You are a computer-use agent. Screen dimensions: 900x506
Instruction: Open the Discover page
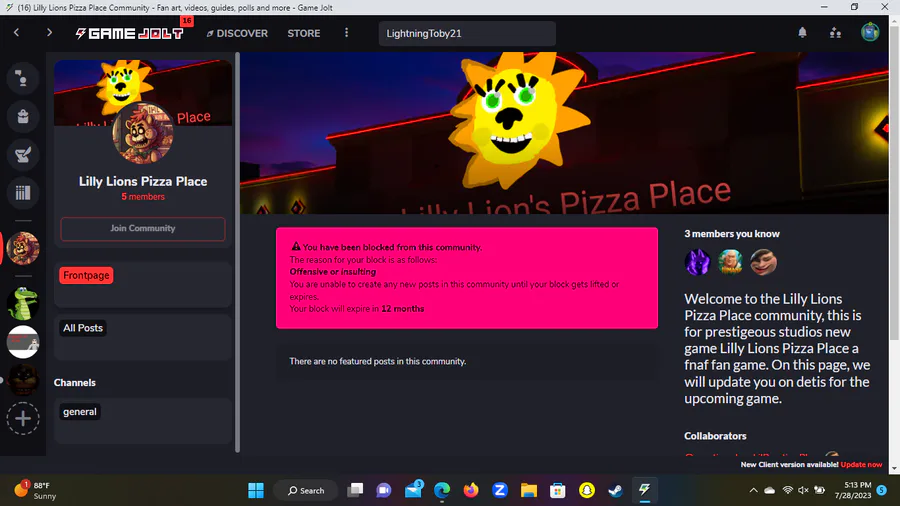pyautogui.click(x=237, y=33)
